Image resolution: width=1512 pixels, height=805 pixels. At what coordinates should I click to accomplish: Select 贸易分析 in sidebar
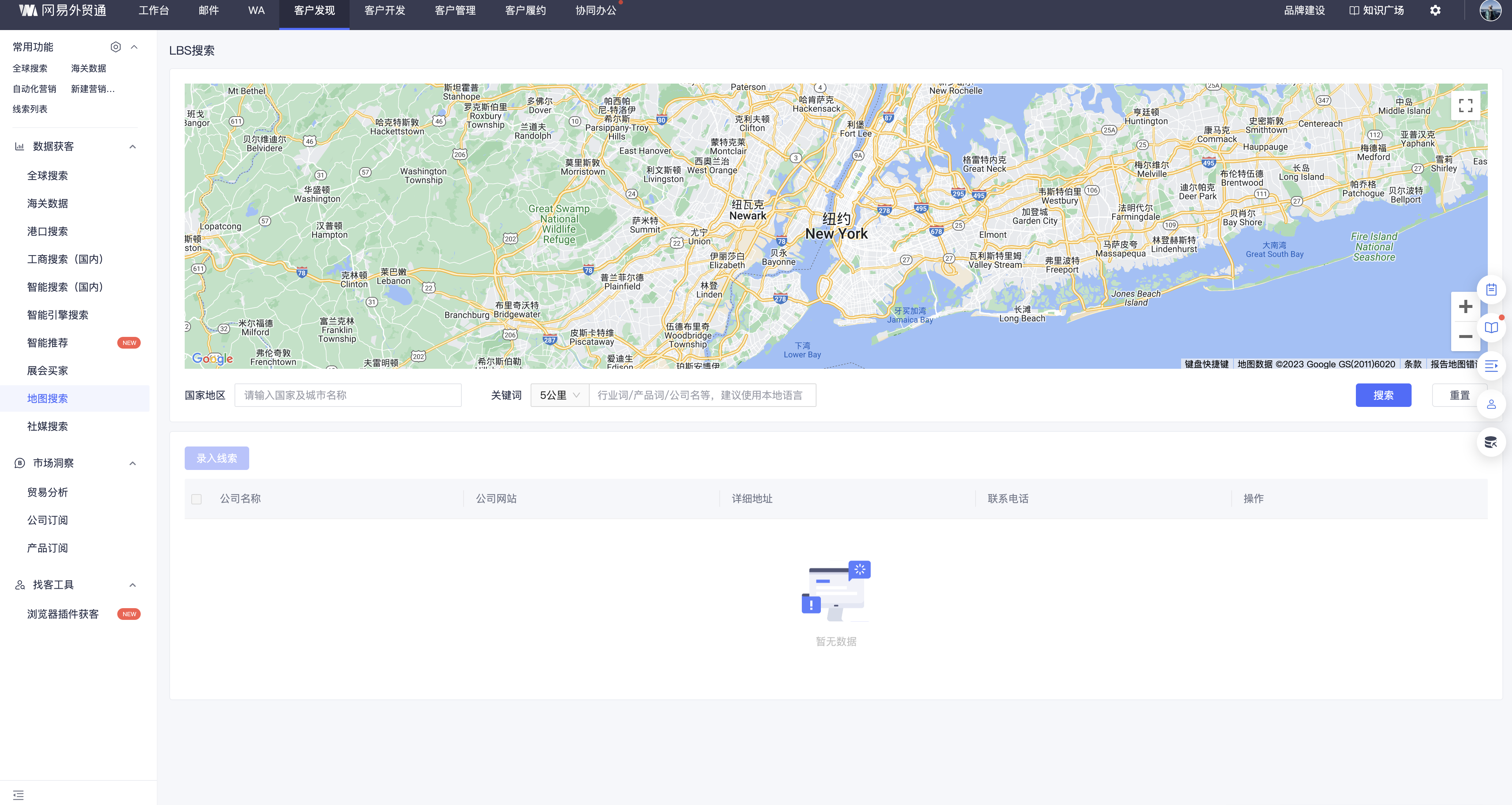pos(48,493)
